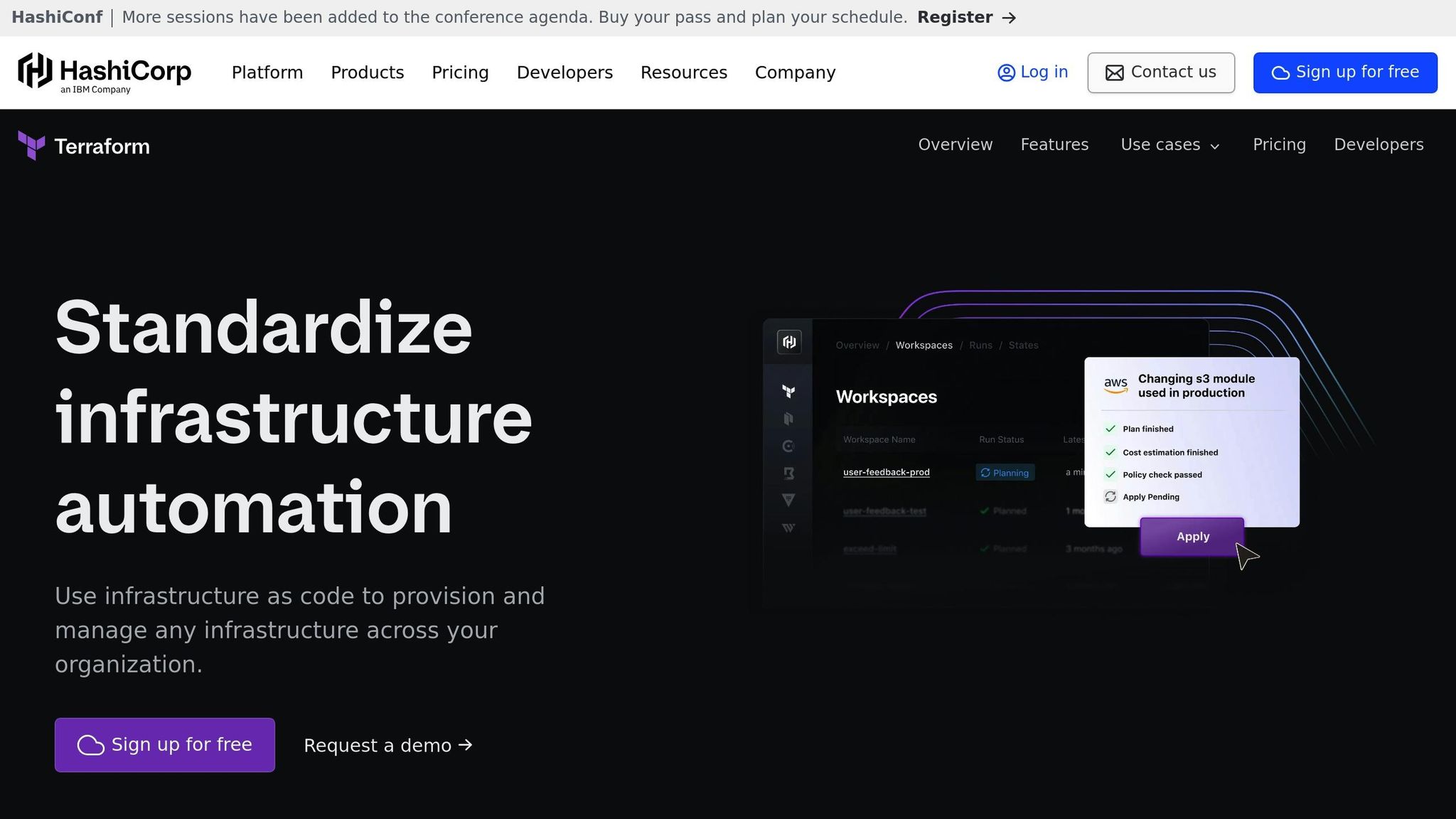1456x819 pixels.
Task: Click Overview in mockup breadcrumb
Action: pos(857,345)
